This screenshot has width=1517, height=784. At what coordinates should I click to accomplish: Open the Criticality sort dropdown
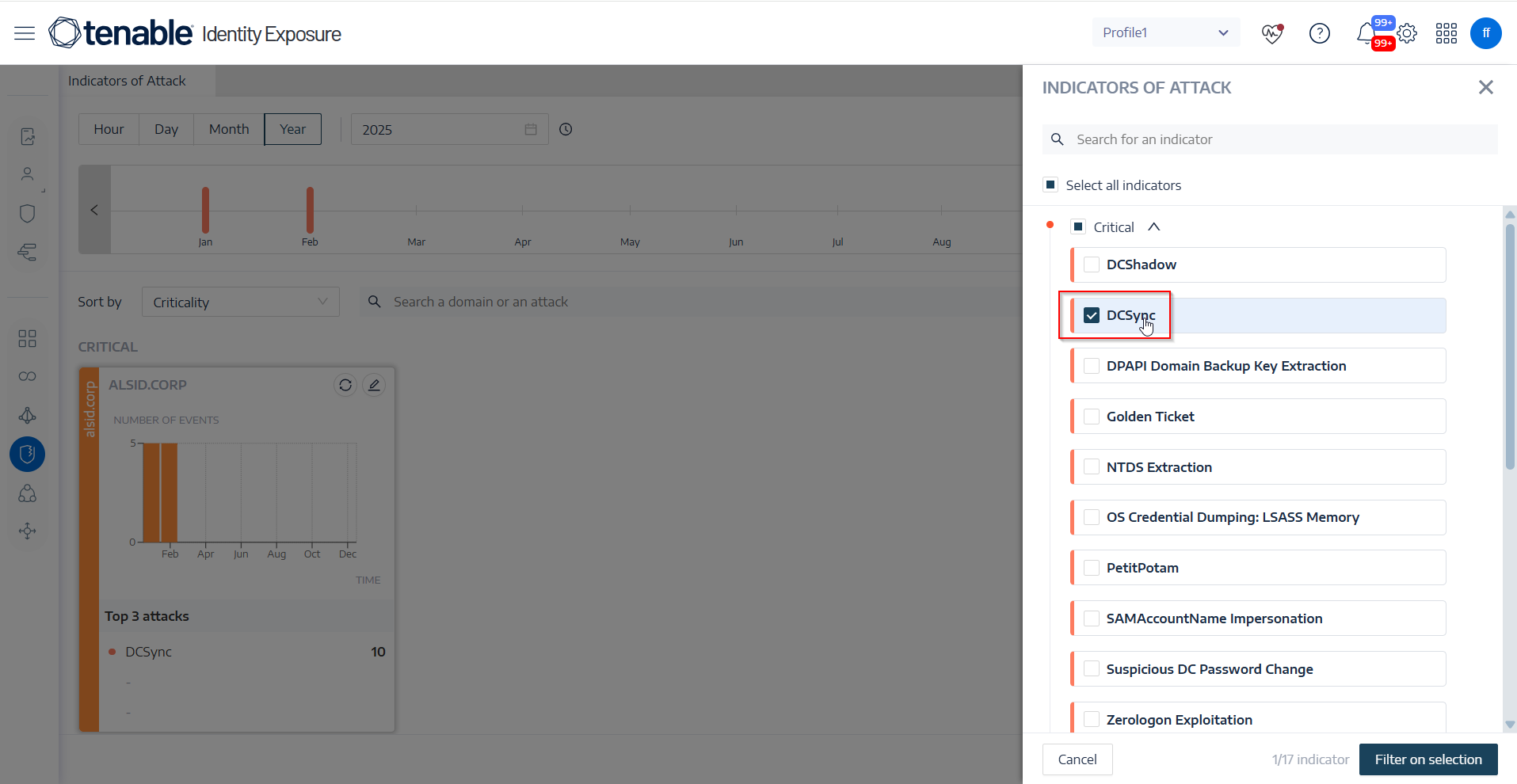point(240,302)
